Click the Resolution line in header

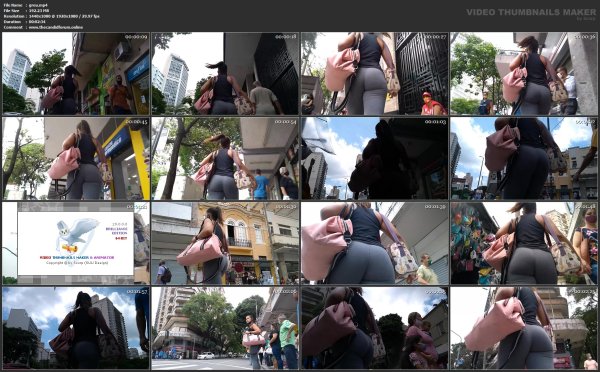51,16
